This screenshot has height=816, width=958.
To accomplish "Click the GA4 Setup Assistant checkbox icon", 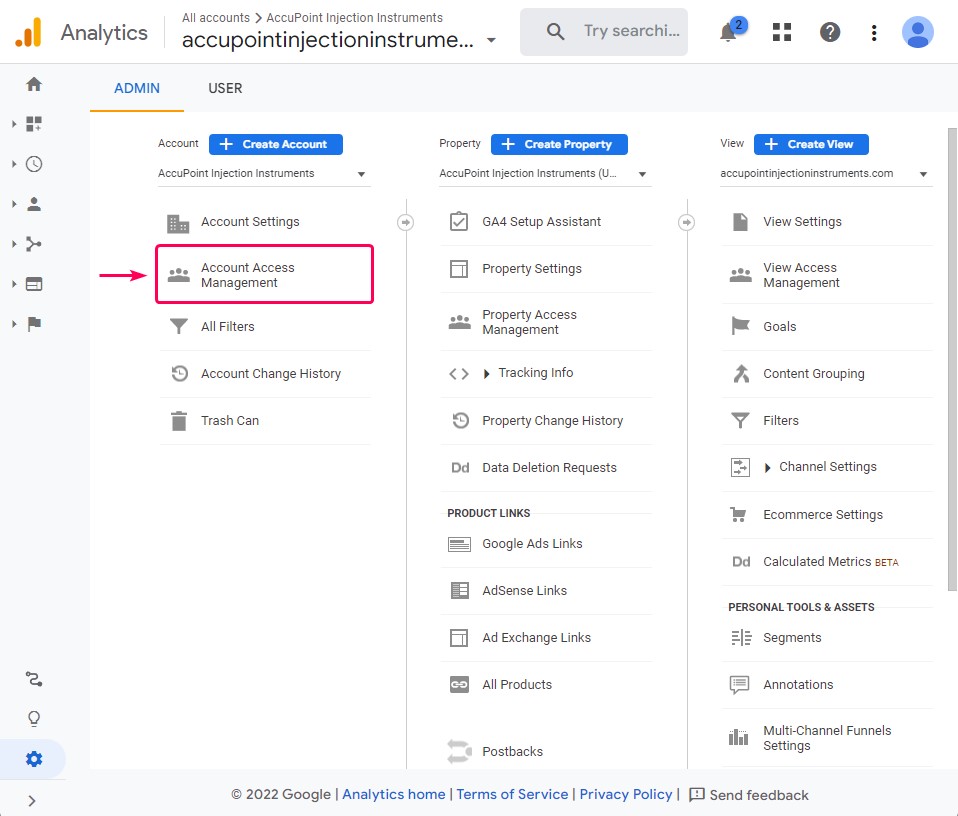I will tap(459, 222).
